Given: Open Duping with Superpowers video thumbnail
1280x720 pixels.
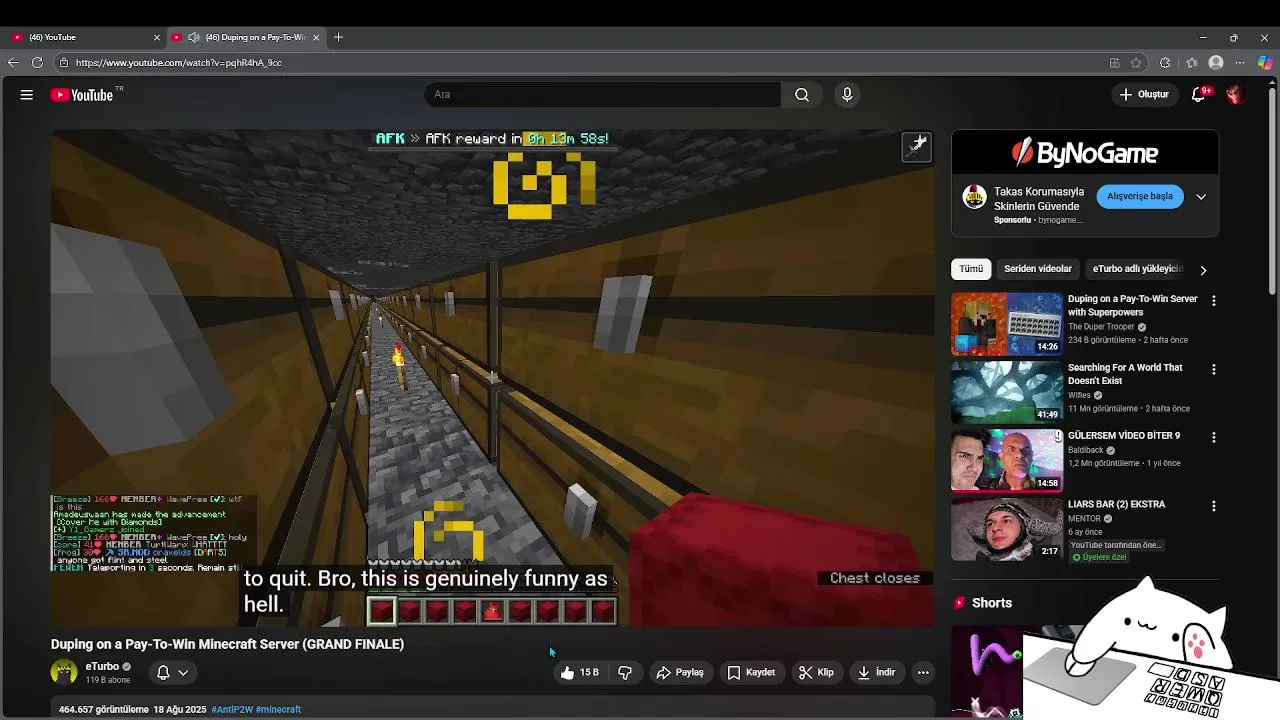Looking at the screenshot, I should click(x=1007, y=324).
